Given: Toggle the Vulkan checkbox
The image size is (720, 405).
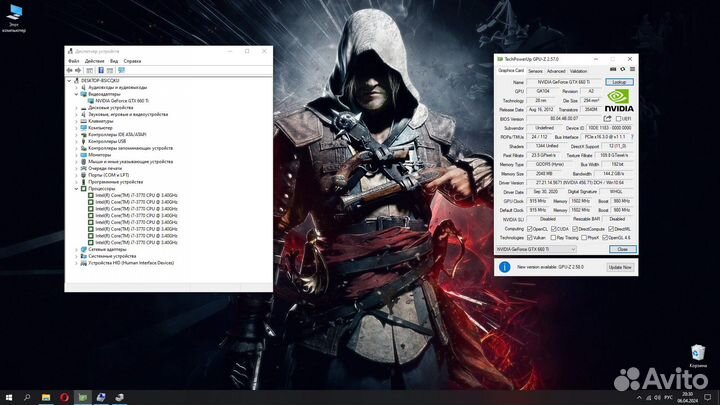Looking at the screenshot, I should tap(530, 238).
